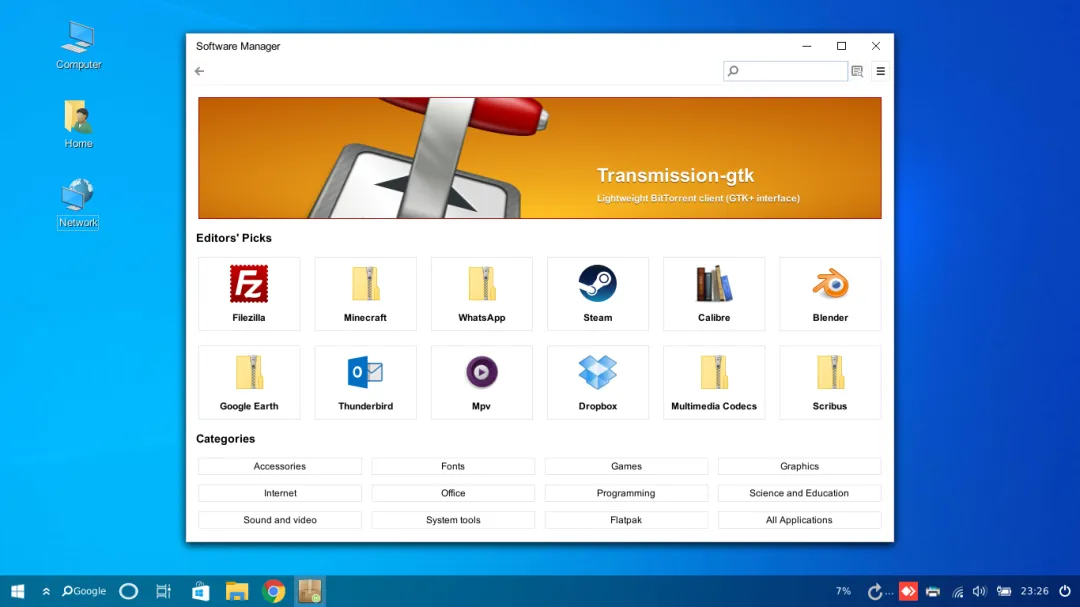This screenshot has width=1080, height=607.
Task: Browse the Programming category
Action: tap(626, 493)
